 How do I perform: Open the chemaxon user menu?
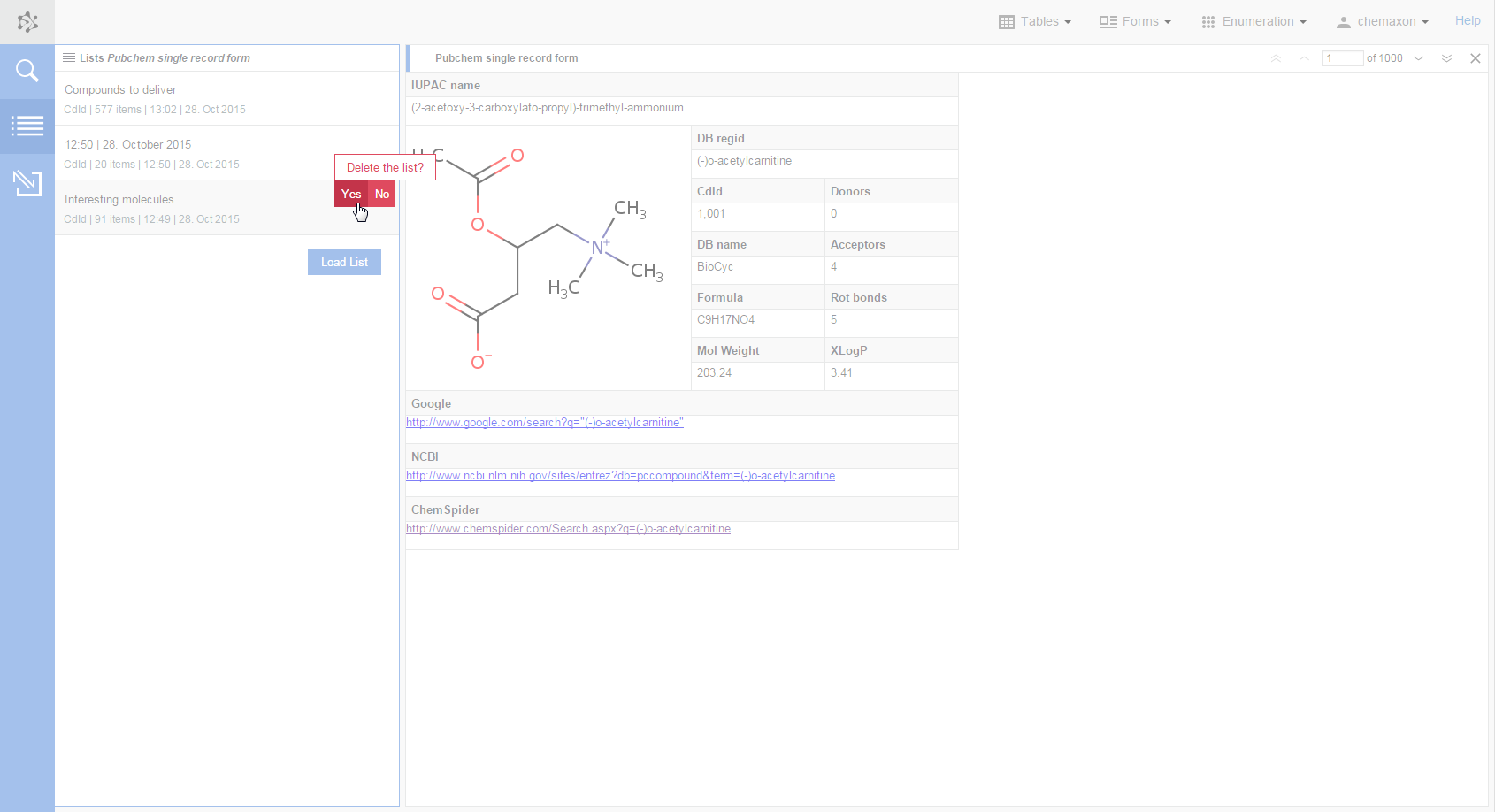(1382, 21)
